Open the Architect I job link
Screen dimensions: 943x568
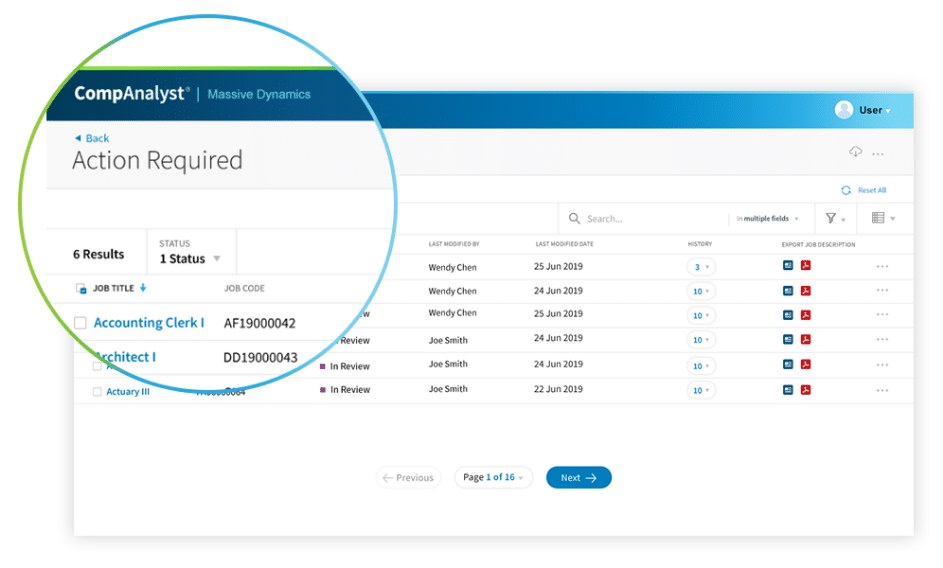(x=126, y=357)
